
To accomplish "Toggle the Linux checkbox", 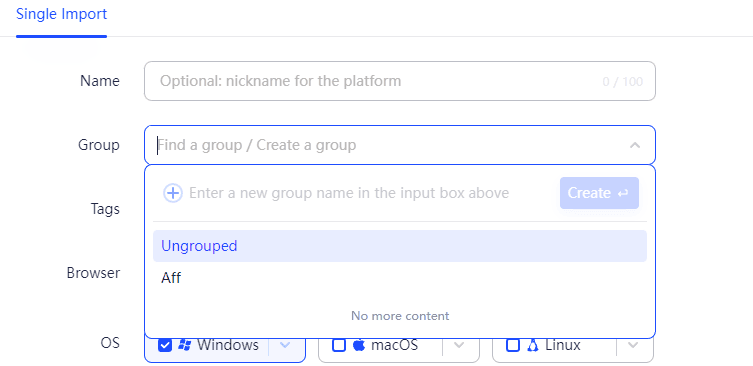I will [x=513, y=345].
